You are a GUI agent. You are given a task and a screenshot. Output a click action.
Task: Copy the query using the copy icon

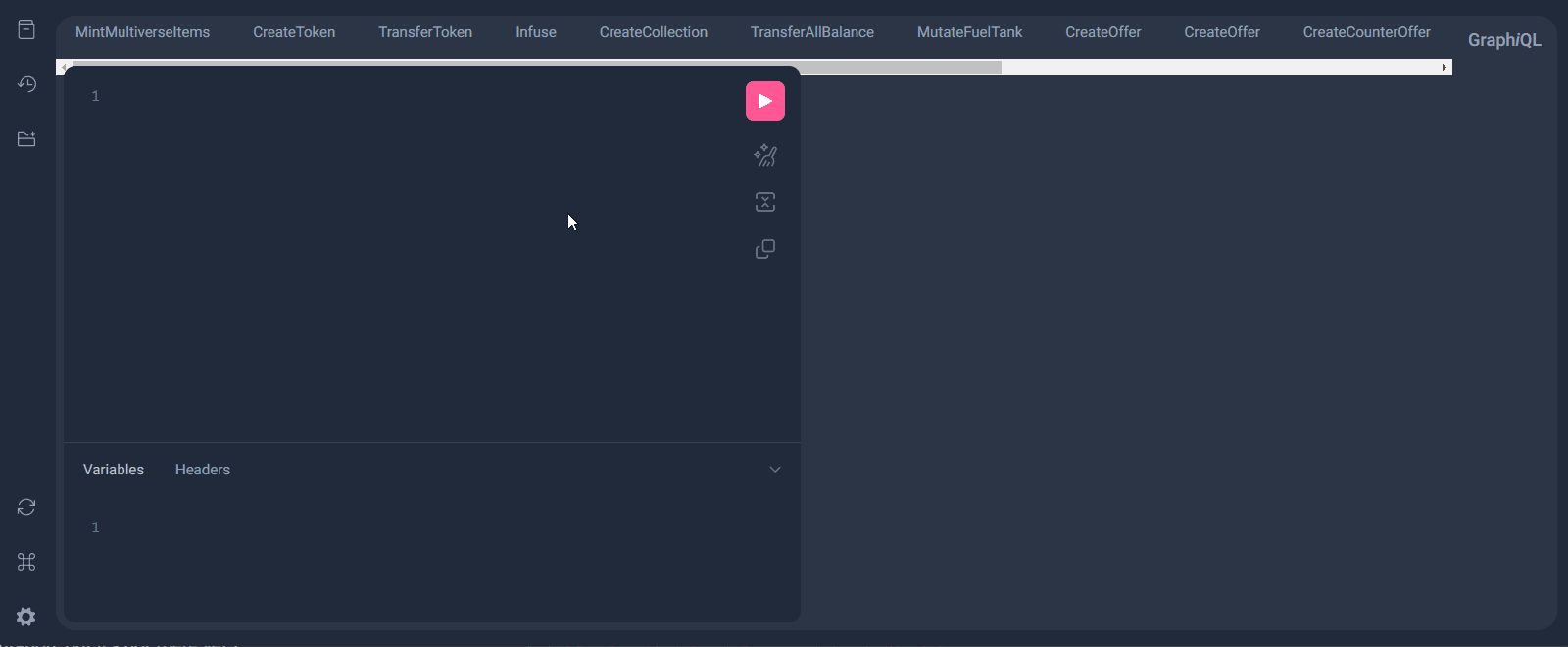click(x=765, y=249)
